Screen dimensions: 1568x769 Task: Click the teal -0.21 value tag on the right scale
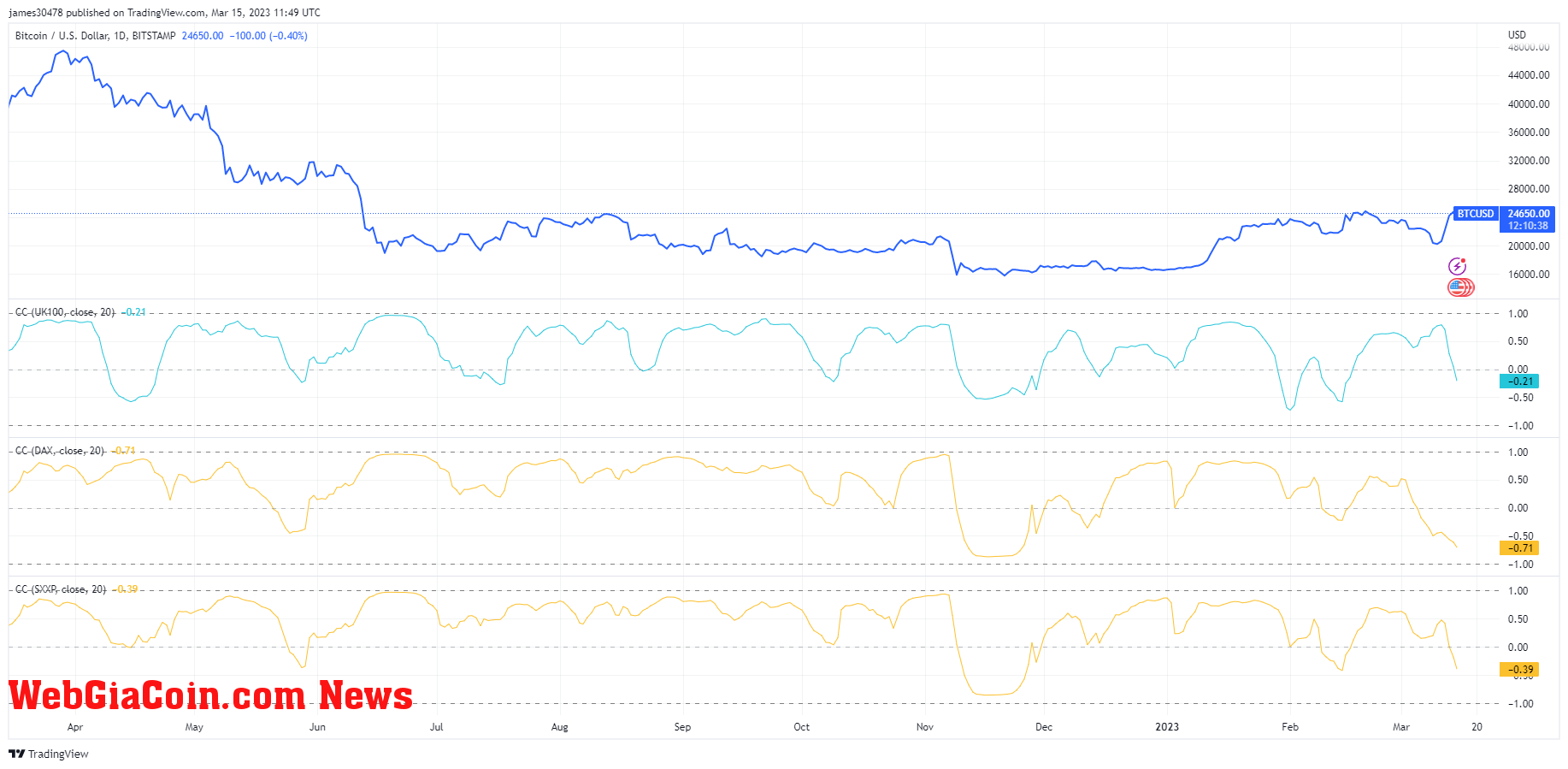point(1519,382)
